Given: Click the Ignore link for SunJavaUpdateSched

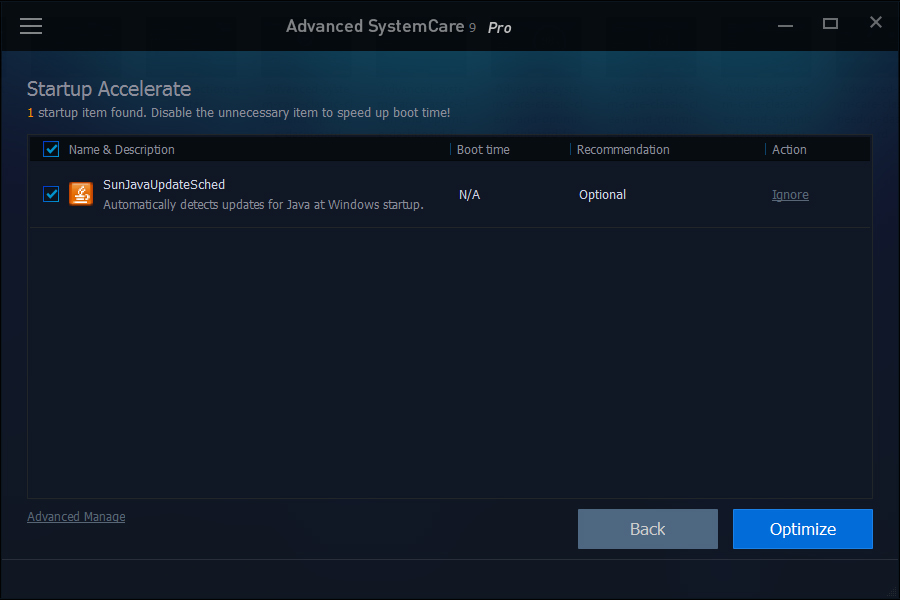Looking at the screenshot, I should [x=790, y=195].
